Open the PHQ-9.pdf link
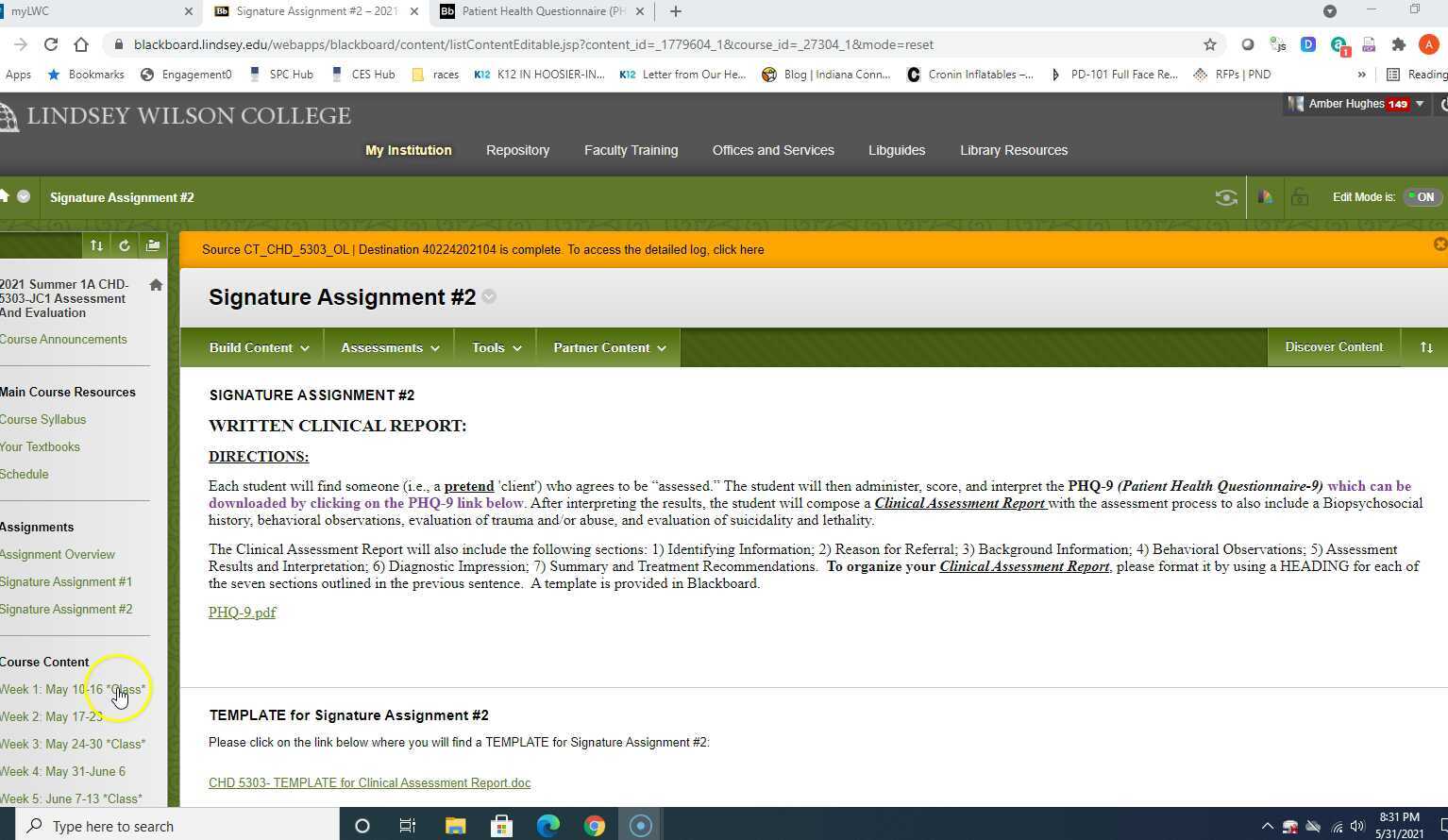The height and width of the screenshot is (840, 1448). (x=242, y=612)
